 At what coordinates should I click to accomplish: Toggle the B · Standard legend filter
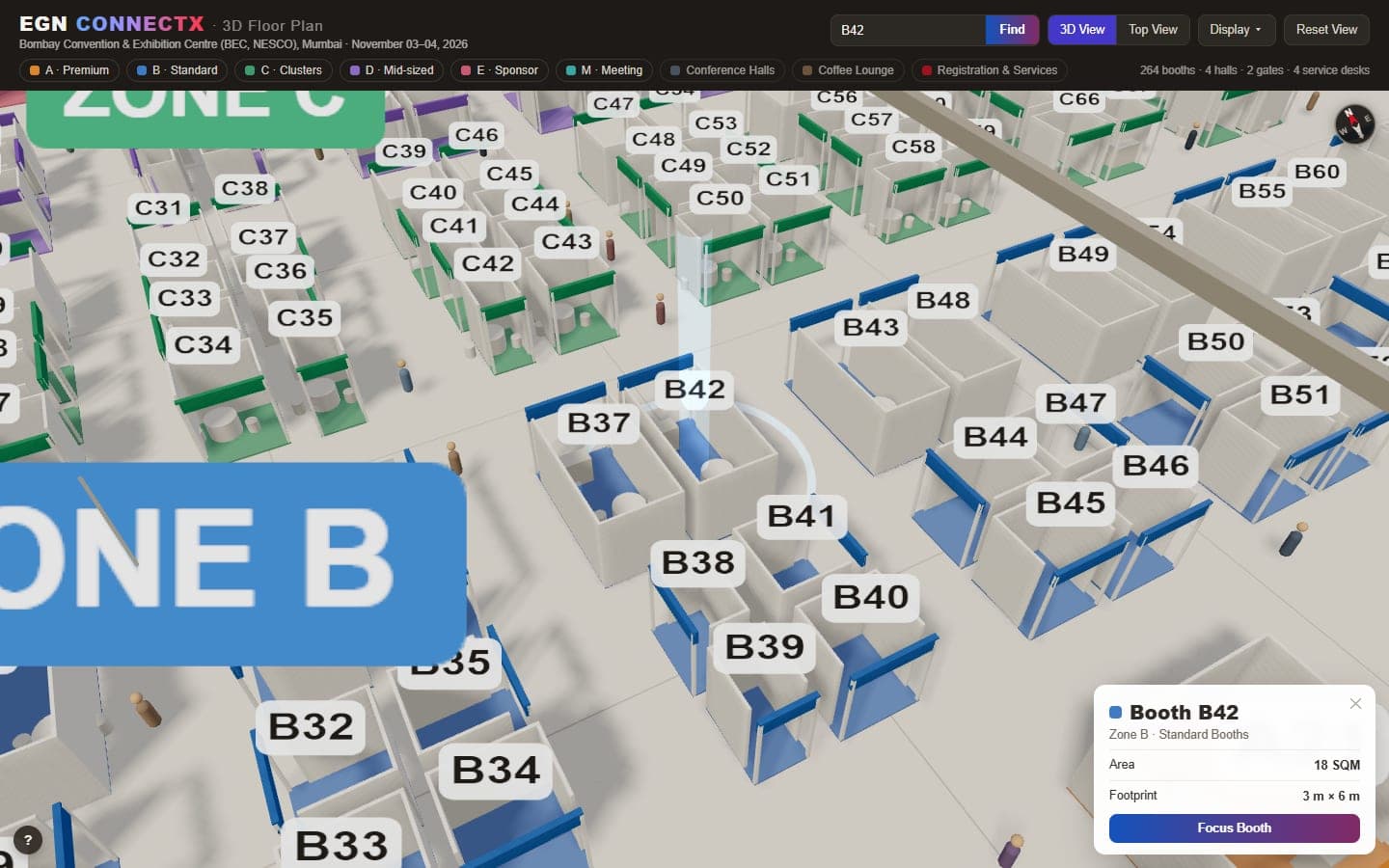click(177, 70)
